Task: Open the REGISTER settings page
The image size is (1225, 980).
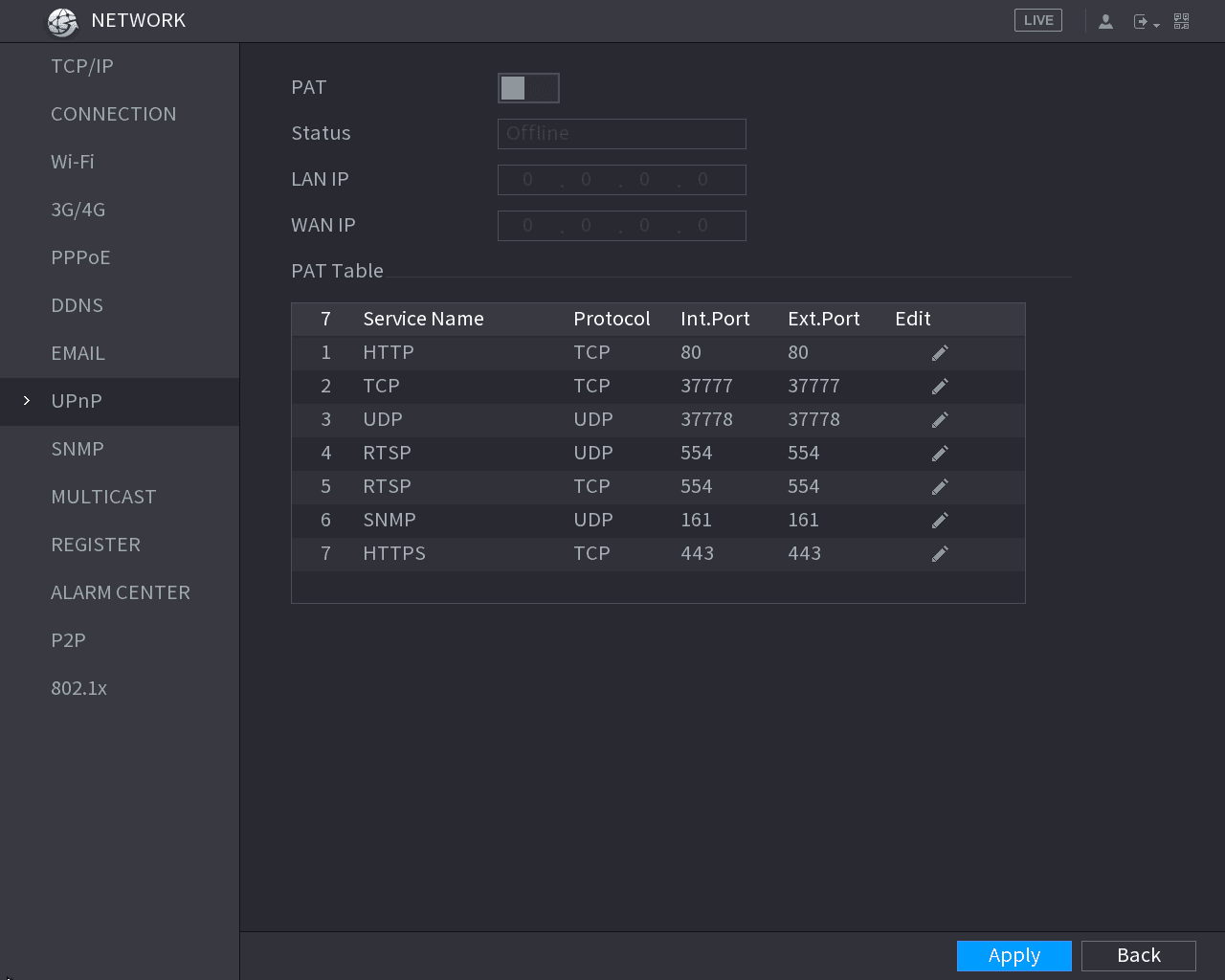Action: [x=120, y=546]
